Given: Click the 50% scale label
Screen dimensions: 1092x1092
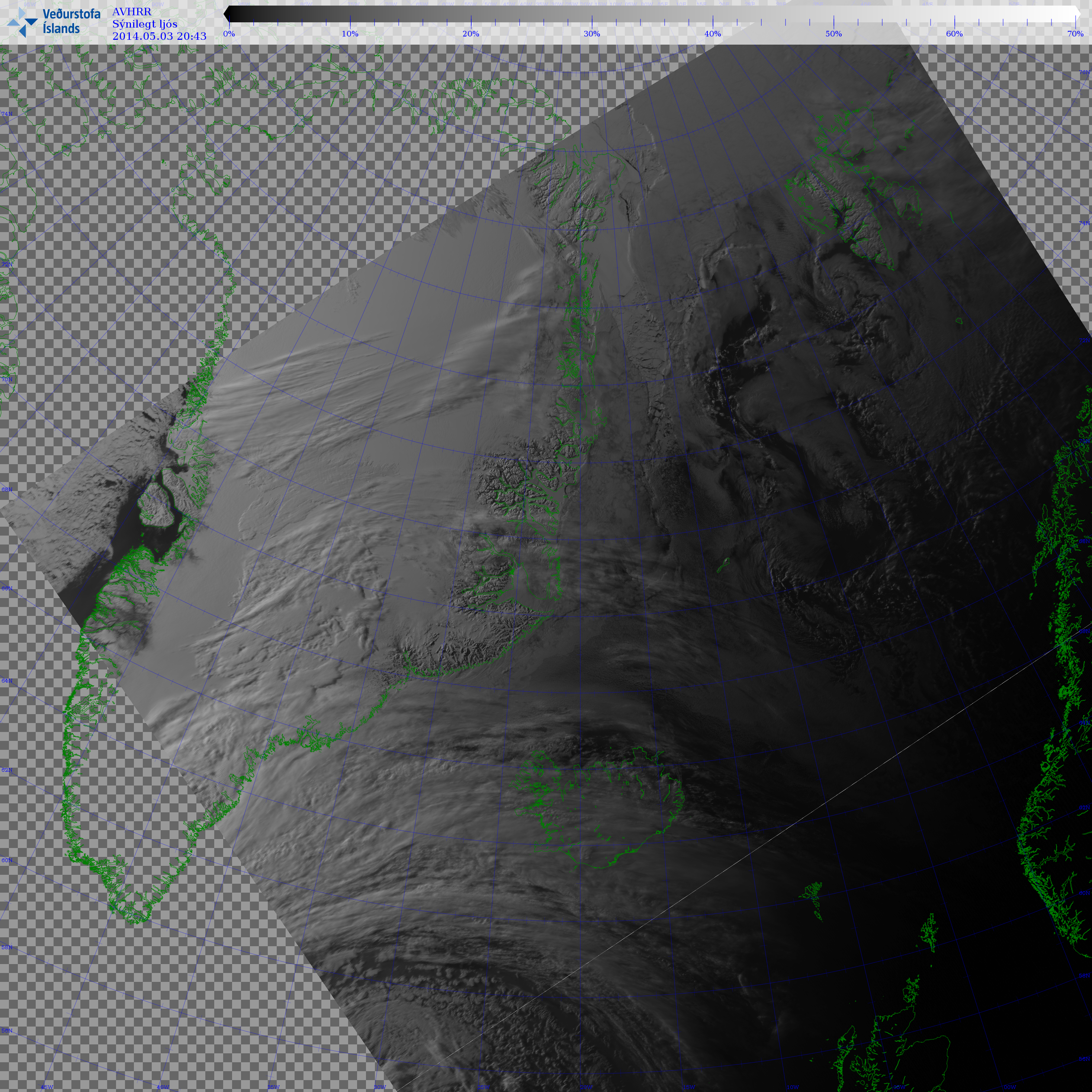Looking at the screenshot, I should pos(834,34).
